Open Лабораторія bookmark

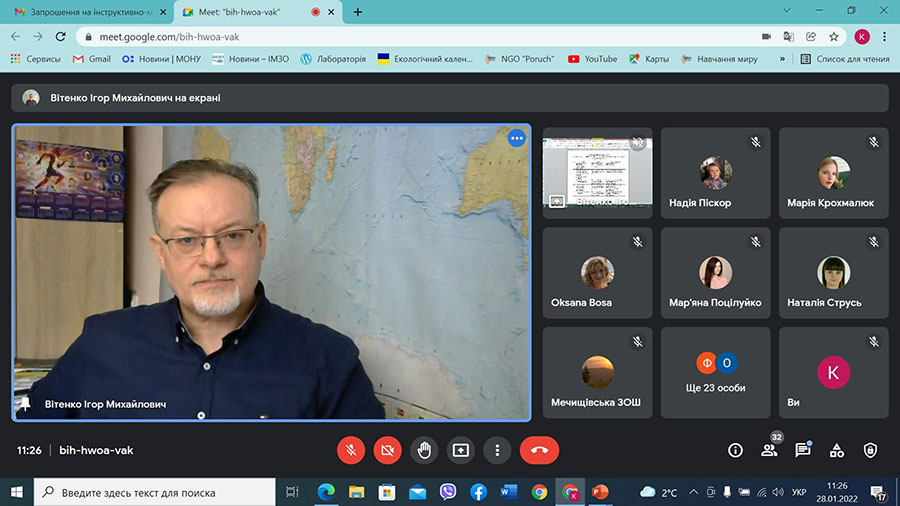[x=333, y=59]
